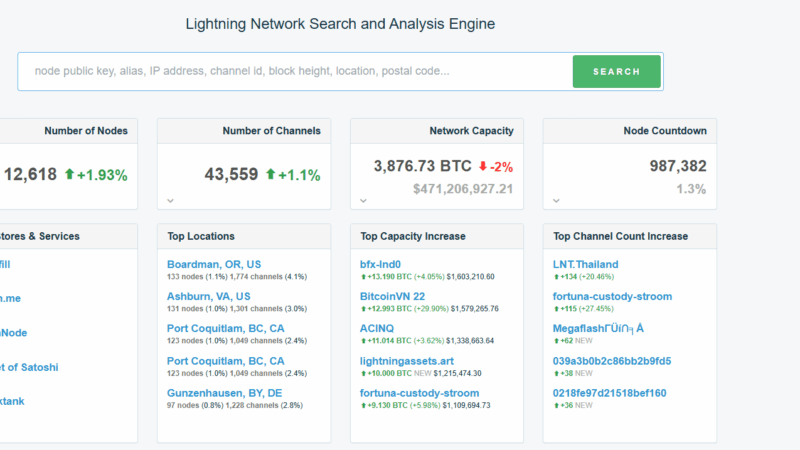
Task: Open node 0218fe97d21518bef160
Action: [x=609, y=393]
